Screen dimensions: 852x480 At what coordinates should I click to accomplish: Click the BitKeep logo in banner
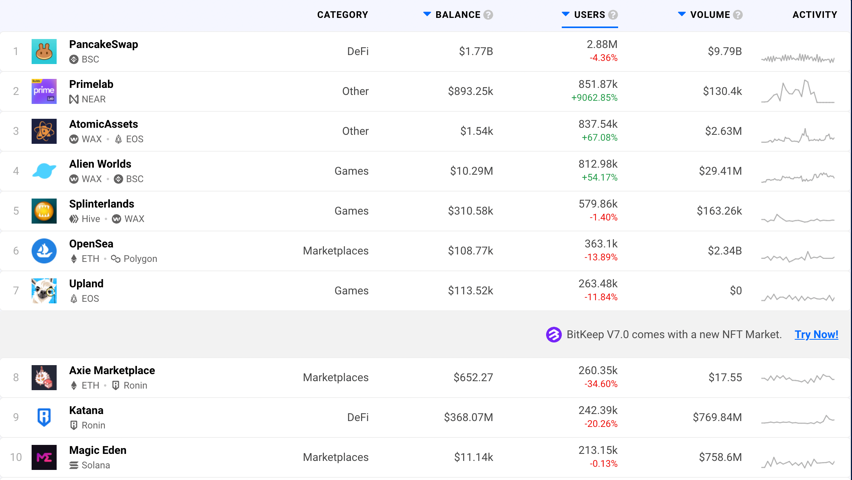[x=553, y=335]
